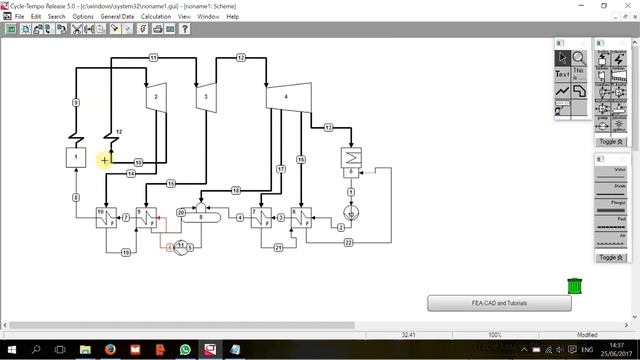The height and width of the screenshot is (360, 640).
Task: Click the horizontal scrollbar thumb
Action: click(182, 325)
